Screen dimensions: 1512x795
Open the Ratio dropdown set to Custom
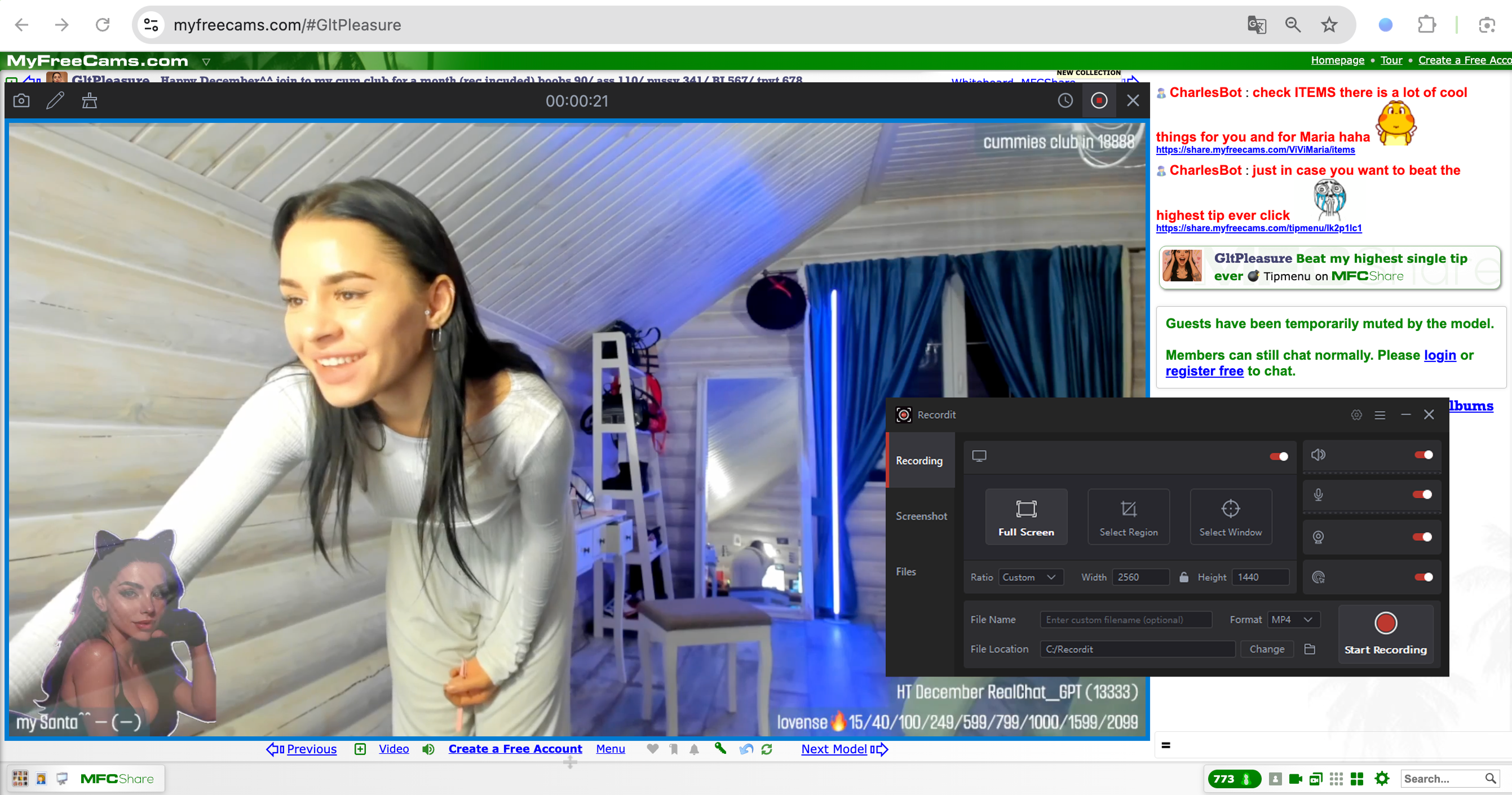1030,577
